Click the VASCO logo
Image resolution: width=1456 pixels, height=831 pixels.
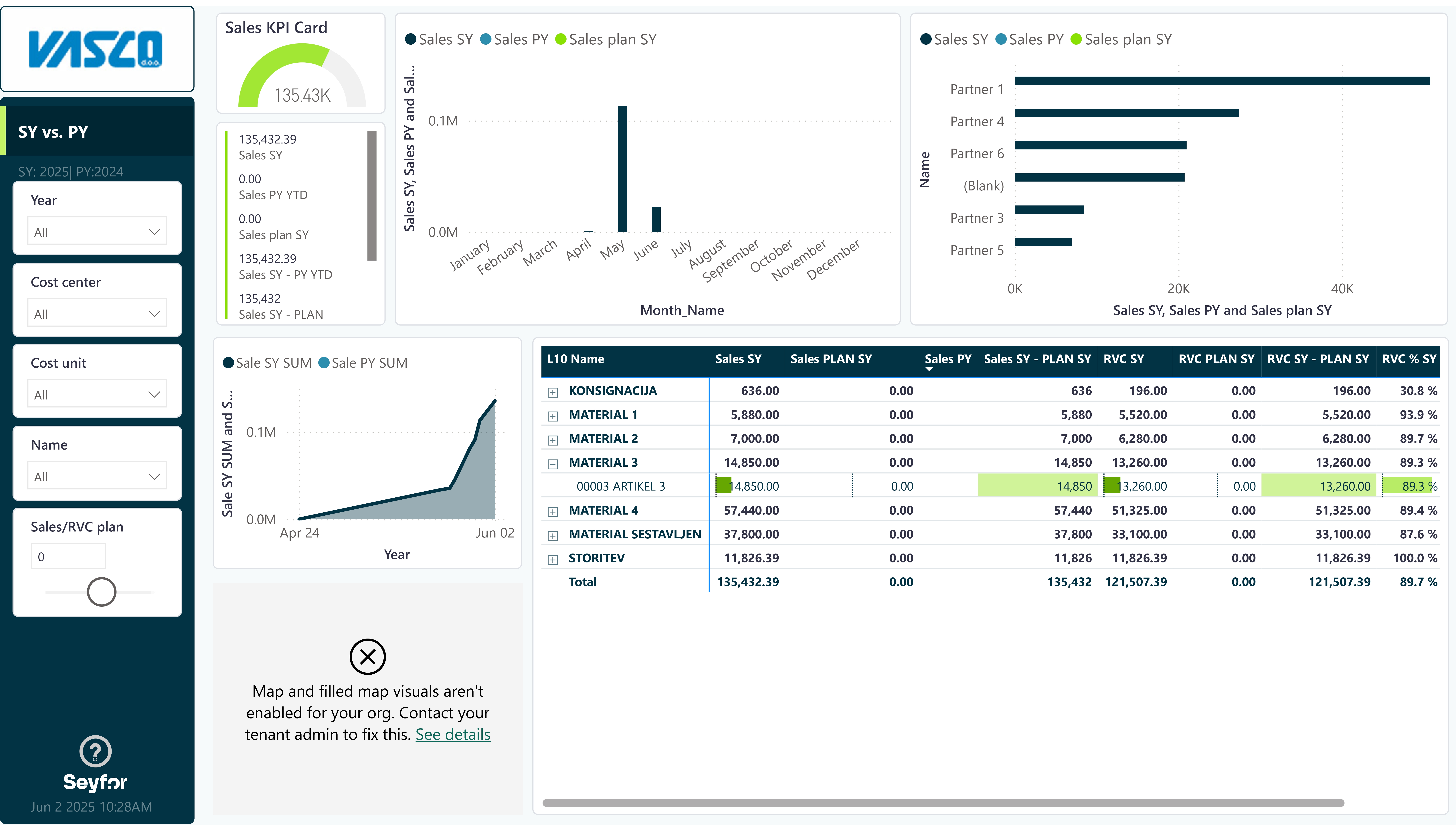click(x=96, y=50)
